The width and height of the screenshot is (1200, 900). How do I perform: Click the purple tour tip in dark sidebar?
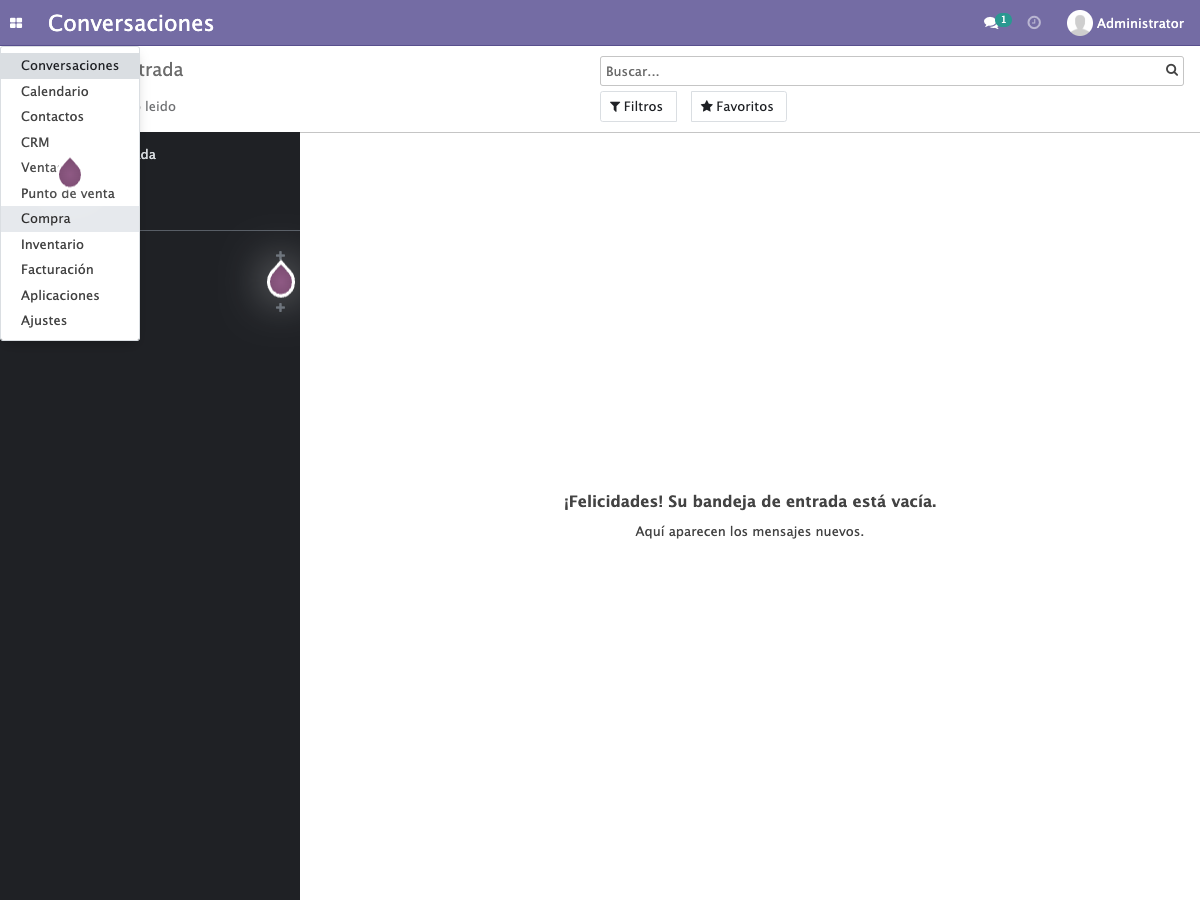pos(281,279)
